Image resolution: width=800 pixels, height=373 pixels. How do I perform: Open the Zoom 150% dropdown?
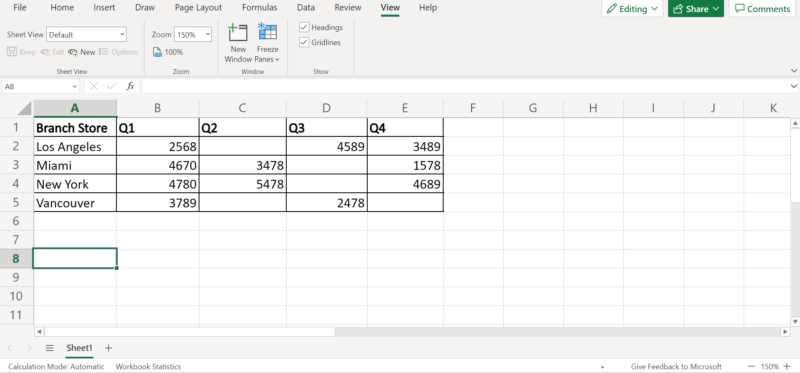click(x=193, y=35)
